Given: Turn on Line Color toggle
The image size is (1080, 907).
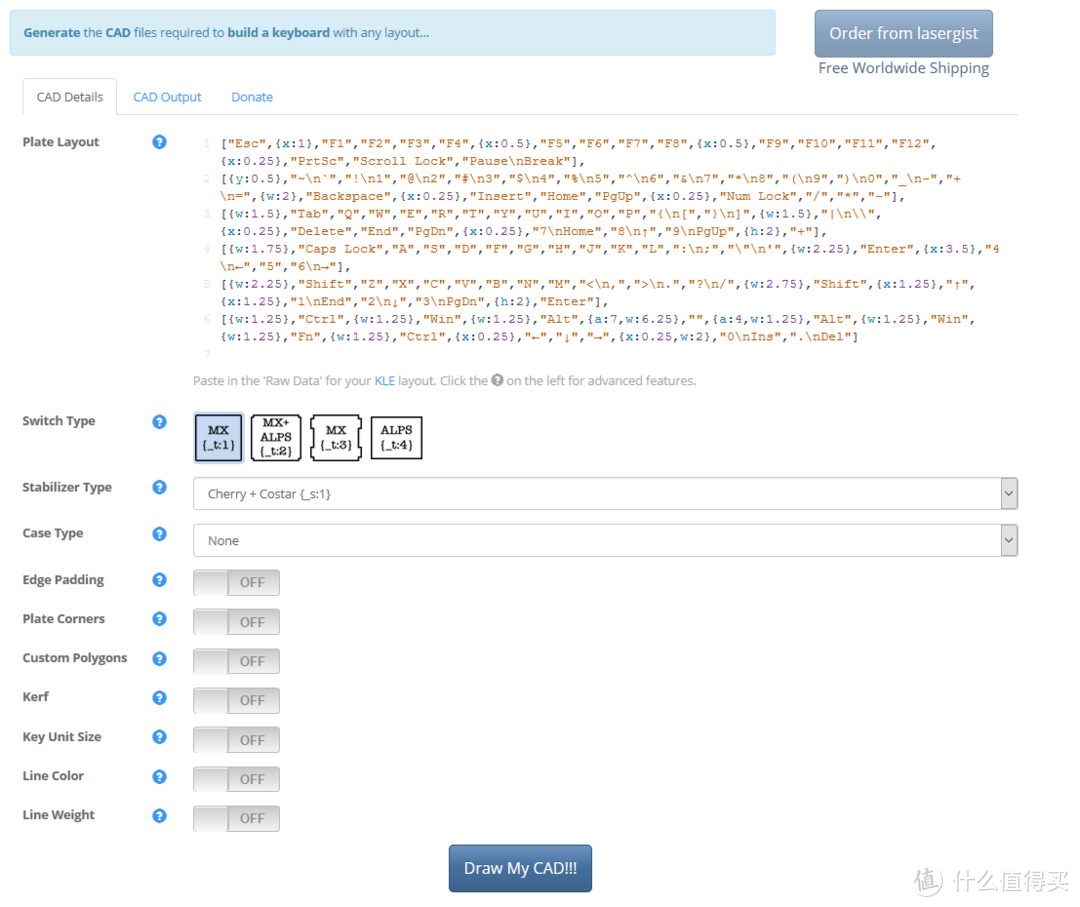Looking at the screenshot, I should (236, 779).
